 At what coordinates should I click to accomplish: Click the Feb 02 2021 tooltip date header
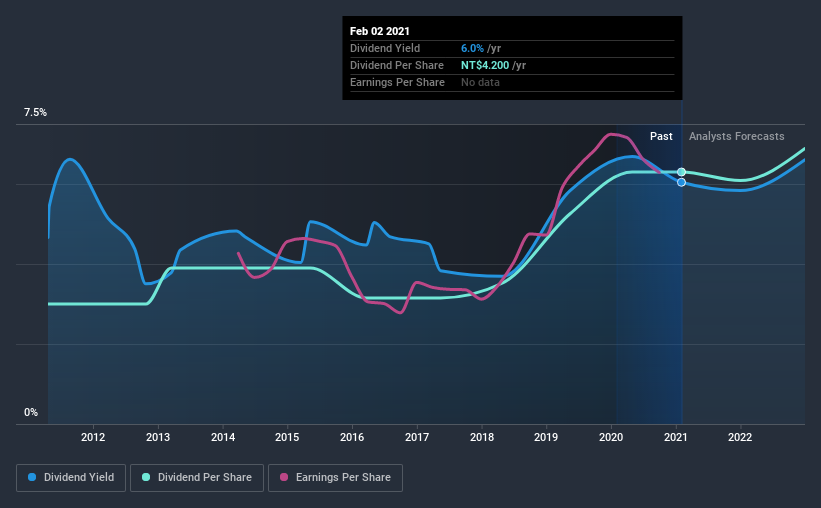(x=380, y=31)
